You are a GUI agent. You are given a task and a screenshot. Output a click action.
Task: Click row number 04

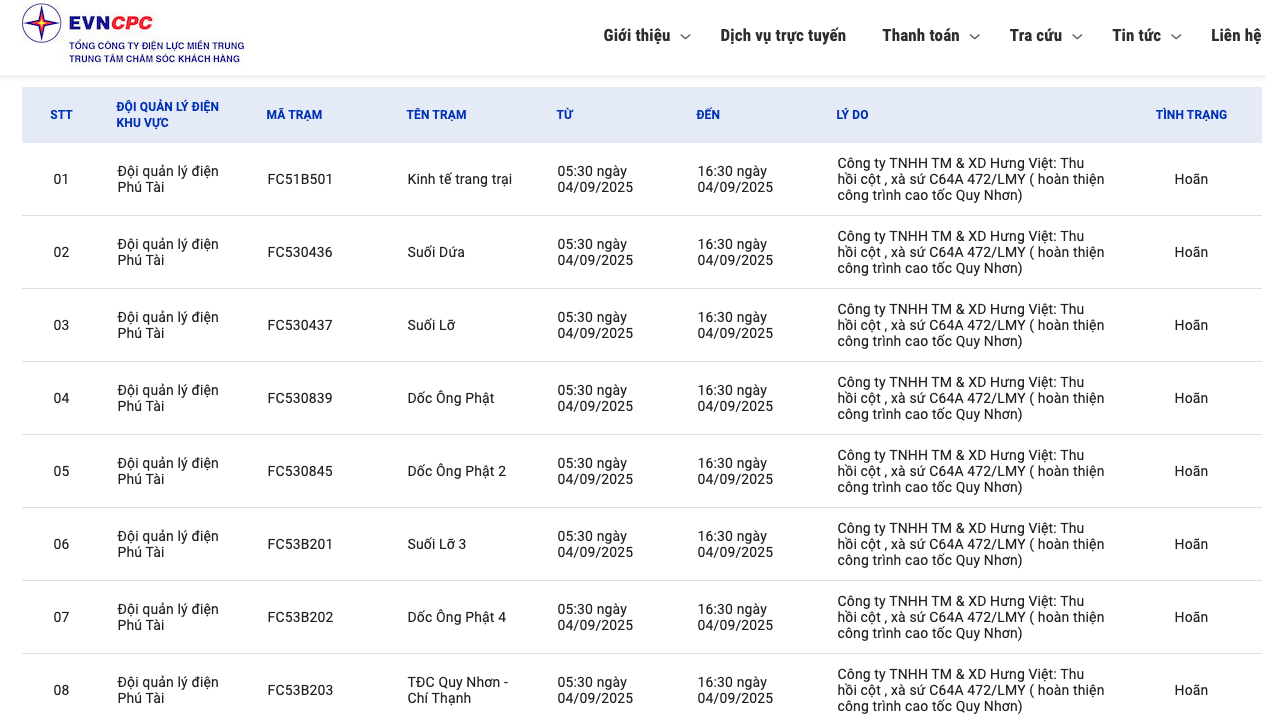pyautogui.click(x=61, y=398)
